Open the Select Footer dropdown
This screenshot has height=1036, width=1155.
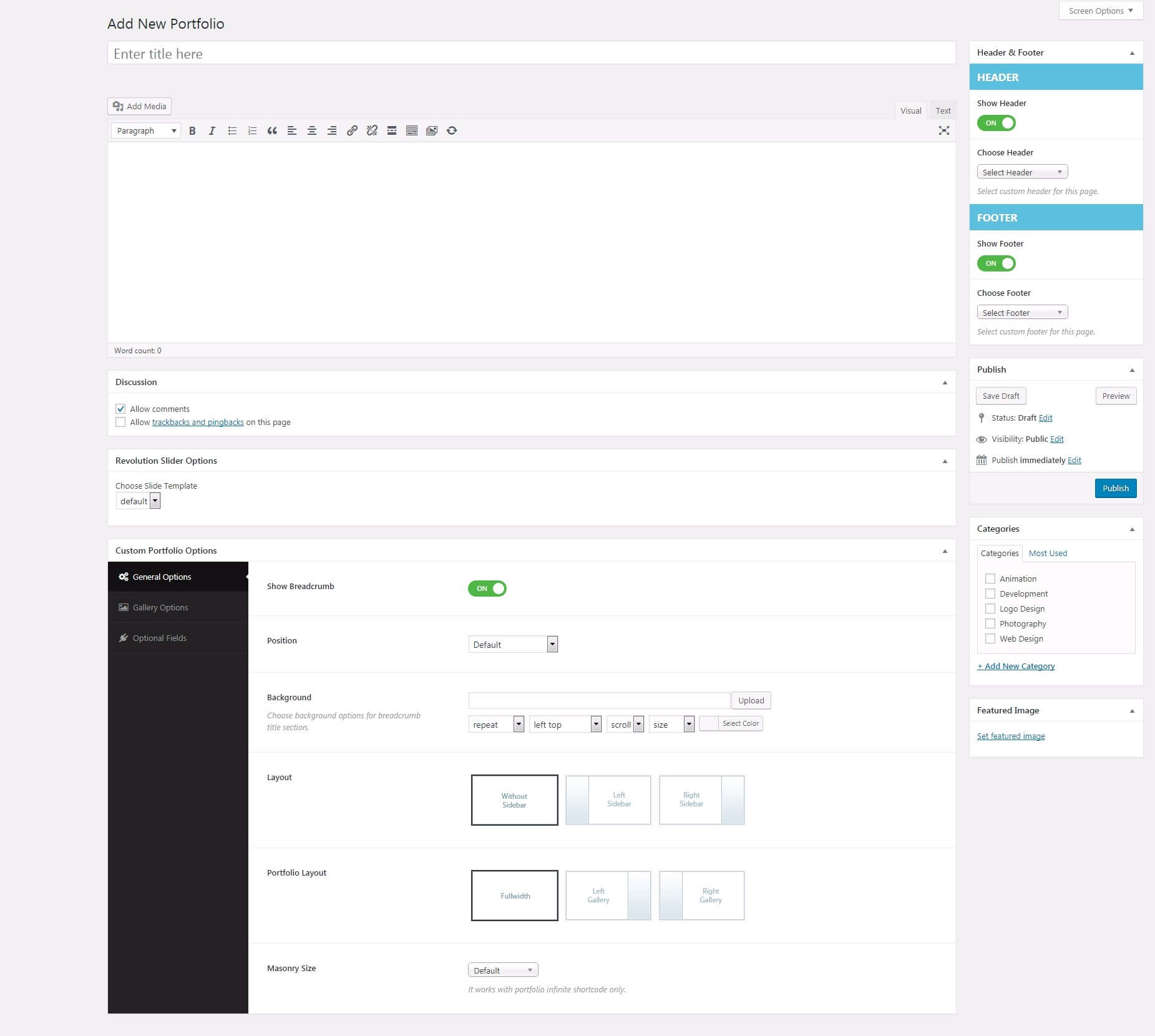click(x=1022, y=312)
